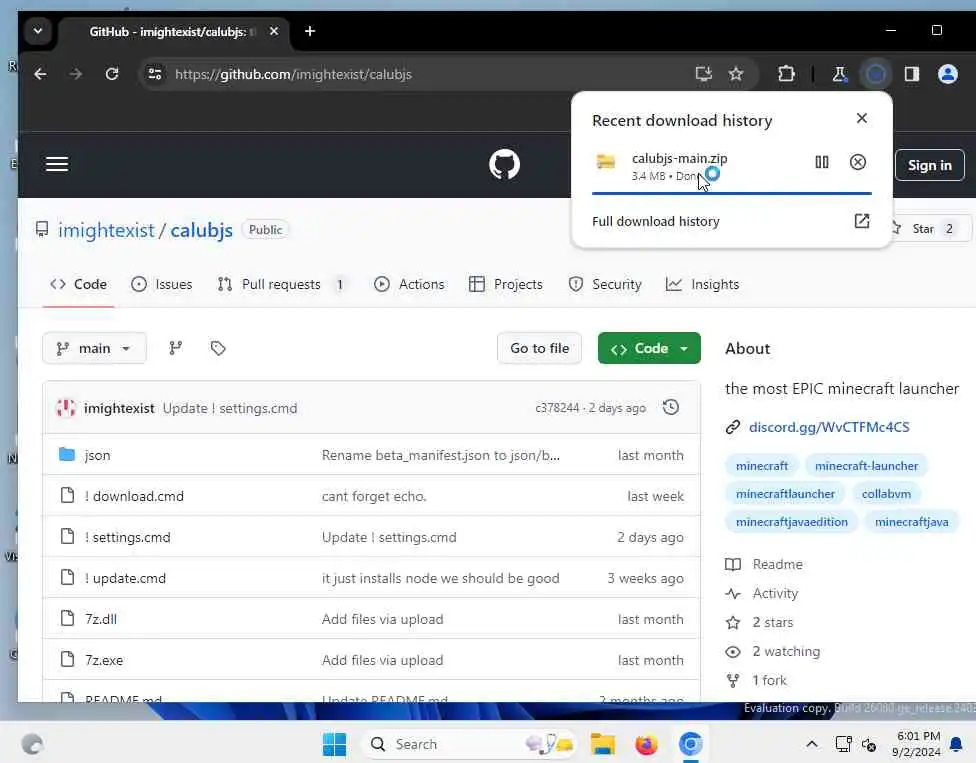The width and height of the screenshot is (976, 763).
Task: Open the tab search dropdown arrow
Action: (37, 30)
